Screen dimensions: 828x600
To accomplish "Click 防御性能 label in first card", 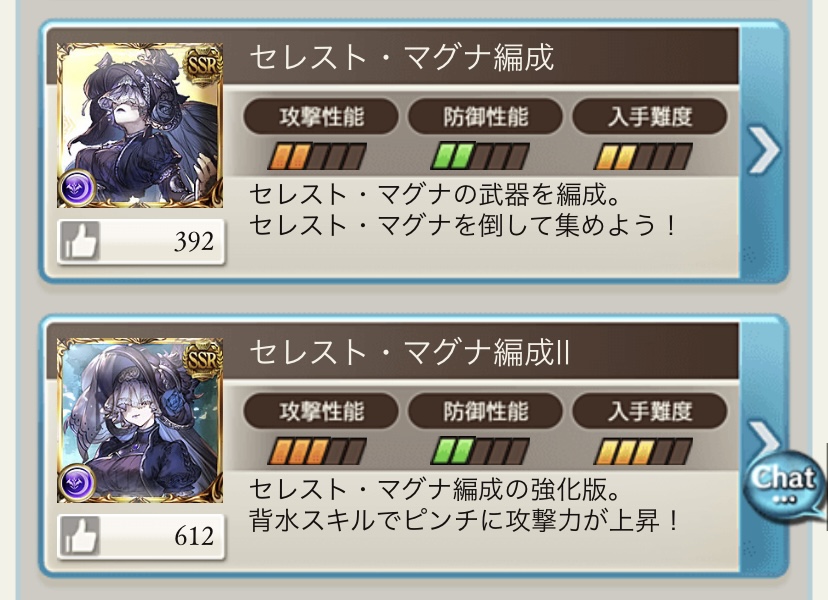I will point(485,116).
